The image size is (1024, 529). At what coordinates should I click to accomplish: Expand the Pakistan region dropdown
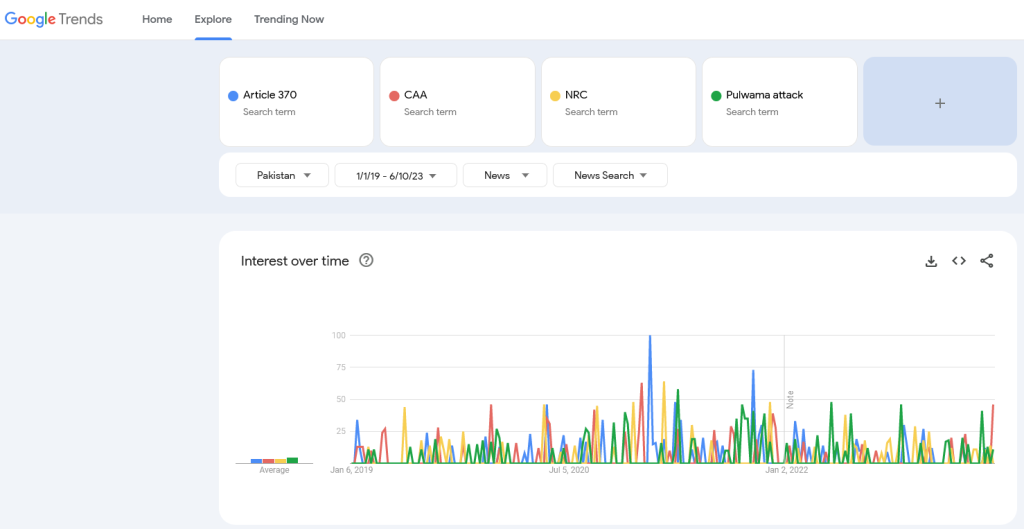(281, 175)
